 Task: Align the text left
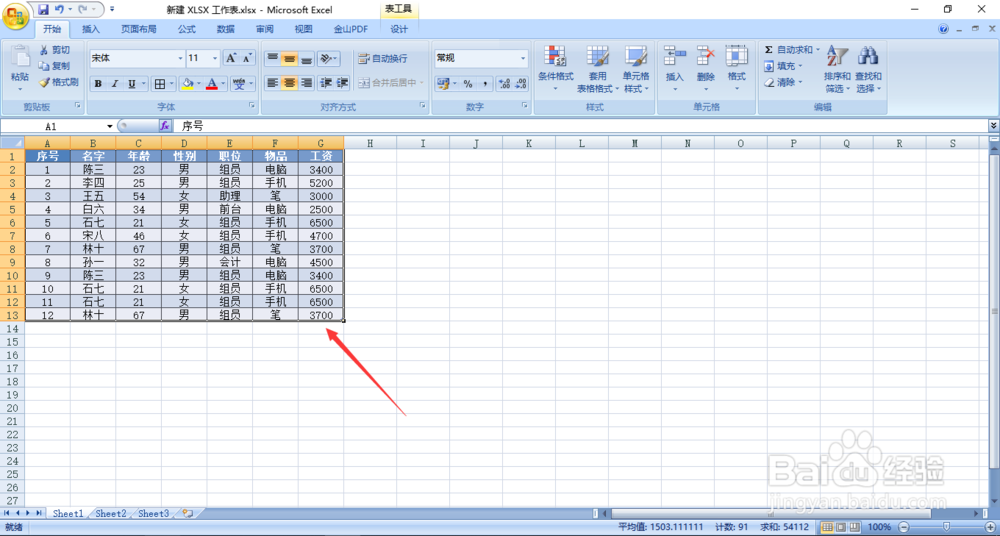coord(272,83)
